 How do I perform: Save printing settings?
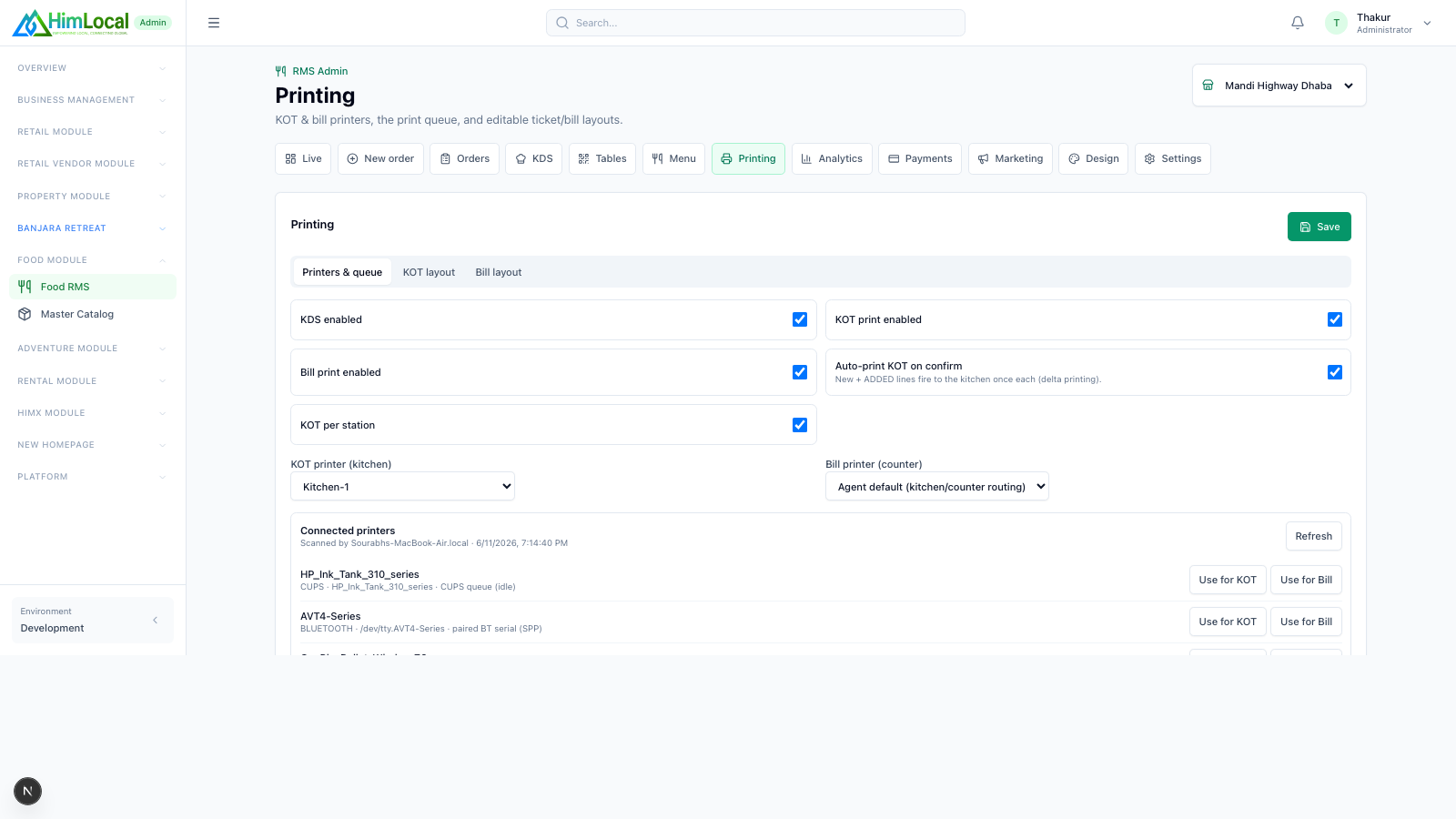pos(1319,227)
